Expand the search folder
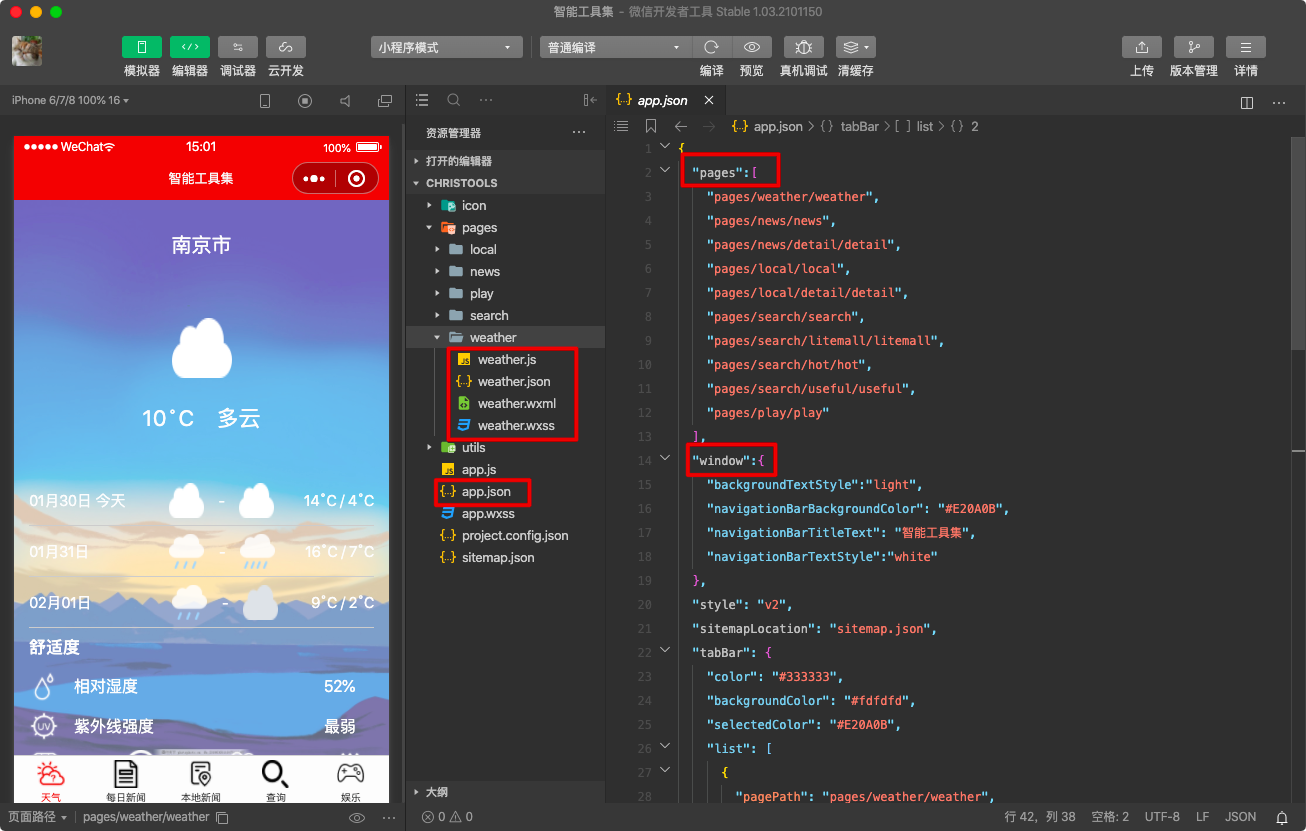 click(505, 315)
